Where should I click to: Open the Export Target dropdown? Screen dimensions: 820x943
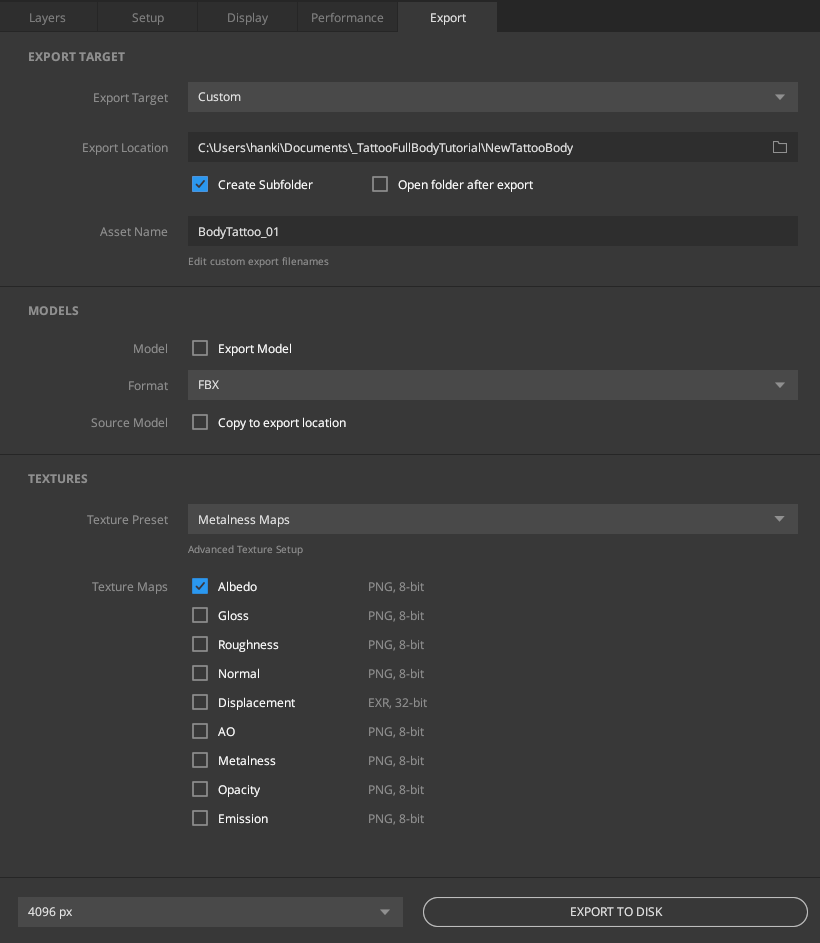[x=492, y=97]
